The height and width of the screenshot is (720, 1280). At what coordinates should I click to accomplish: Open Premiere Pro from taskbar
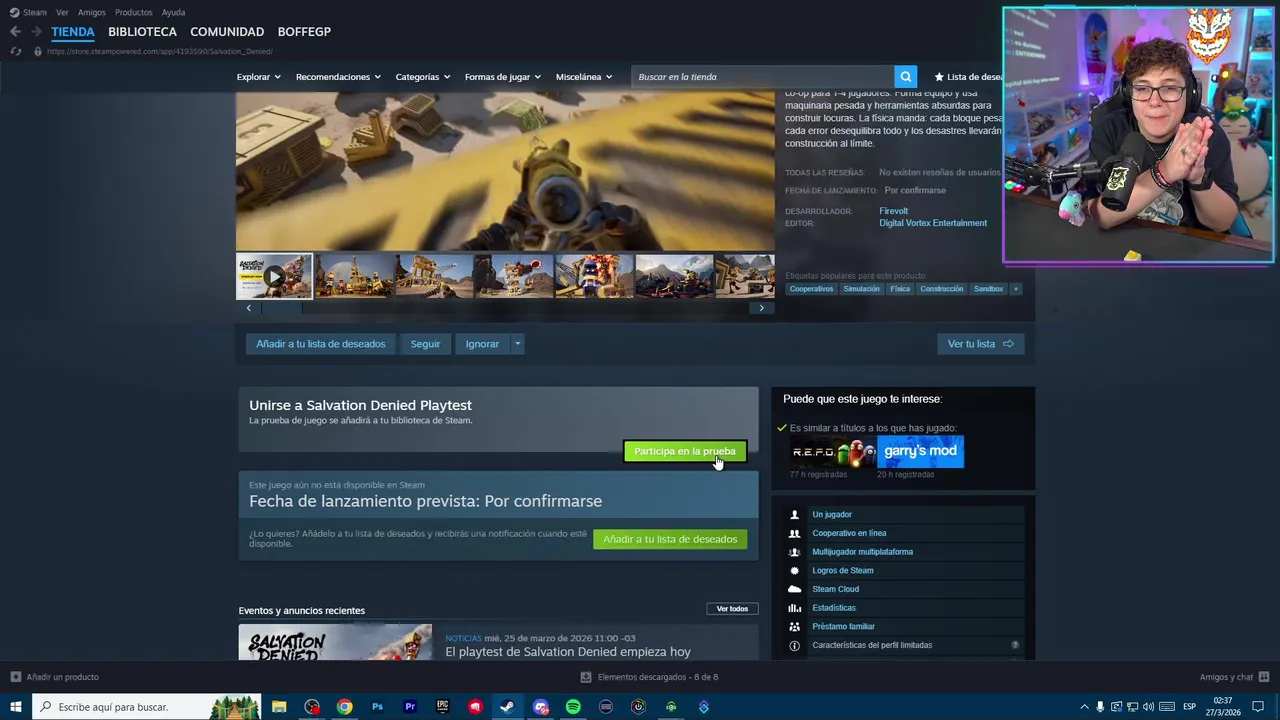410,707
